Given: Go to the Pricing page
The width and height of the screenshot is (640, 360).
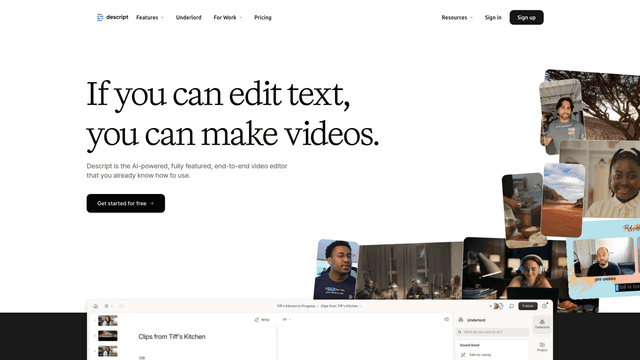Looking at the screenshot, I should [263, 18].
